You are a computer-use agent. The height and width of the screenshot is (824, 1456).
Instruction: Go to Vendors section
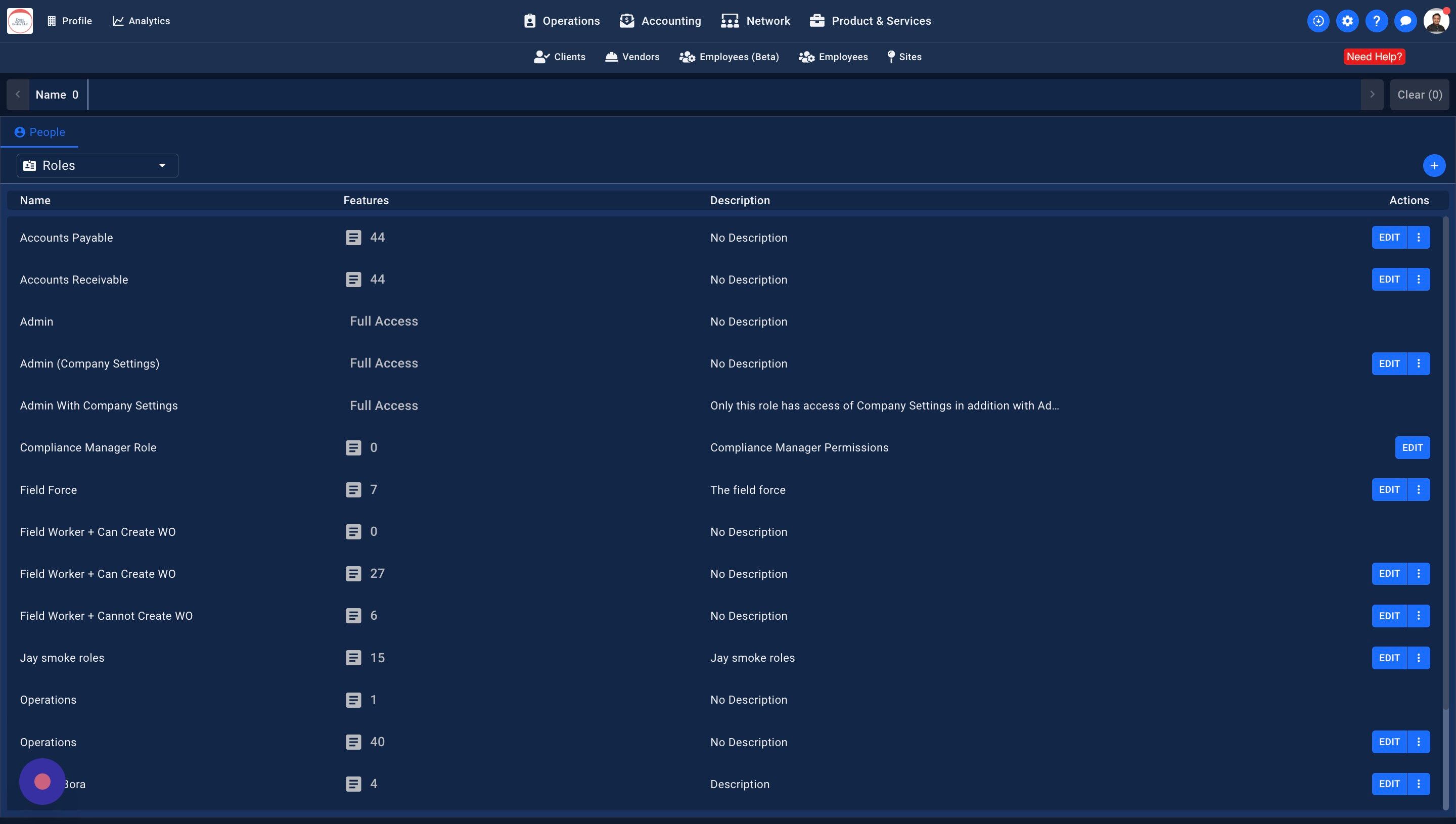click(632, 57)
